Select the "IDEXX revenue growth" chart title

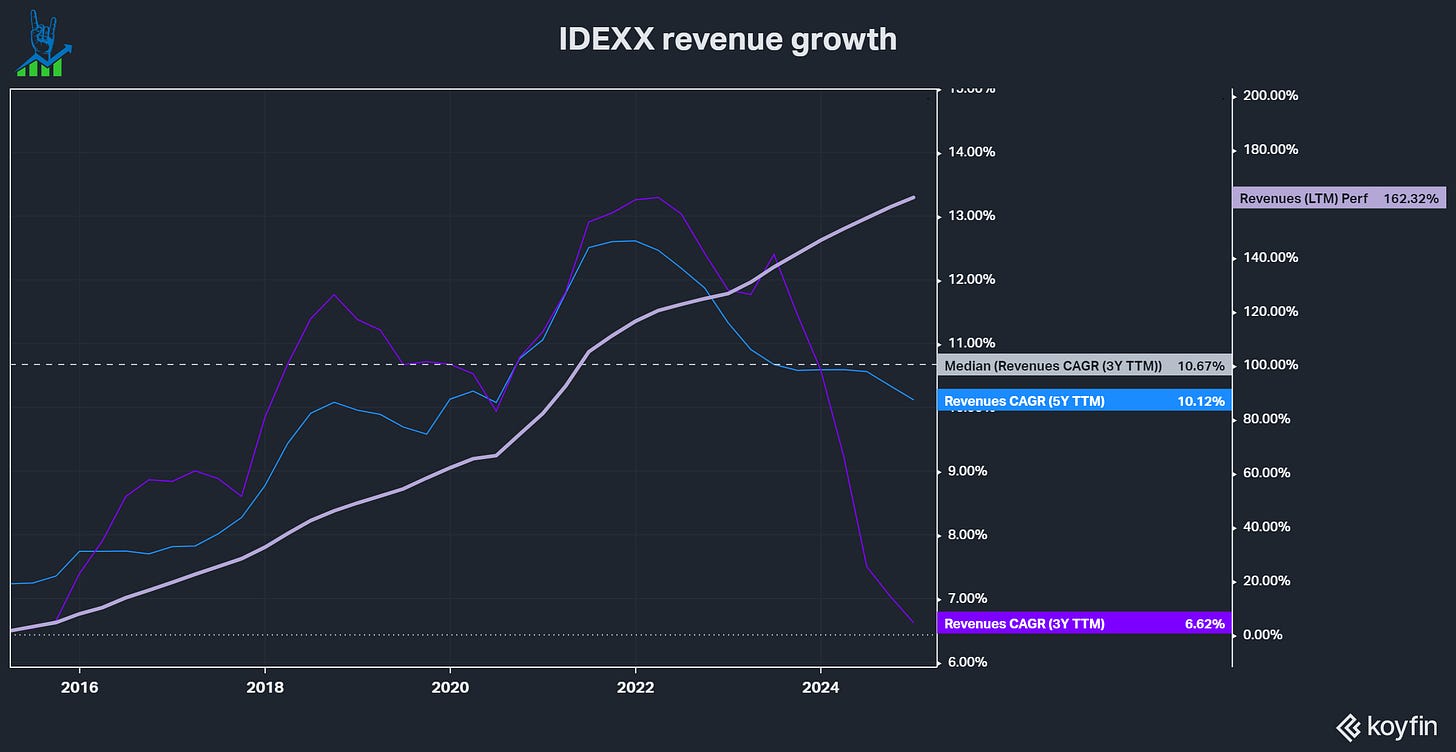[x=727, y=40]
